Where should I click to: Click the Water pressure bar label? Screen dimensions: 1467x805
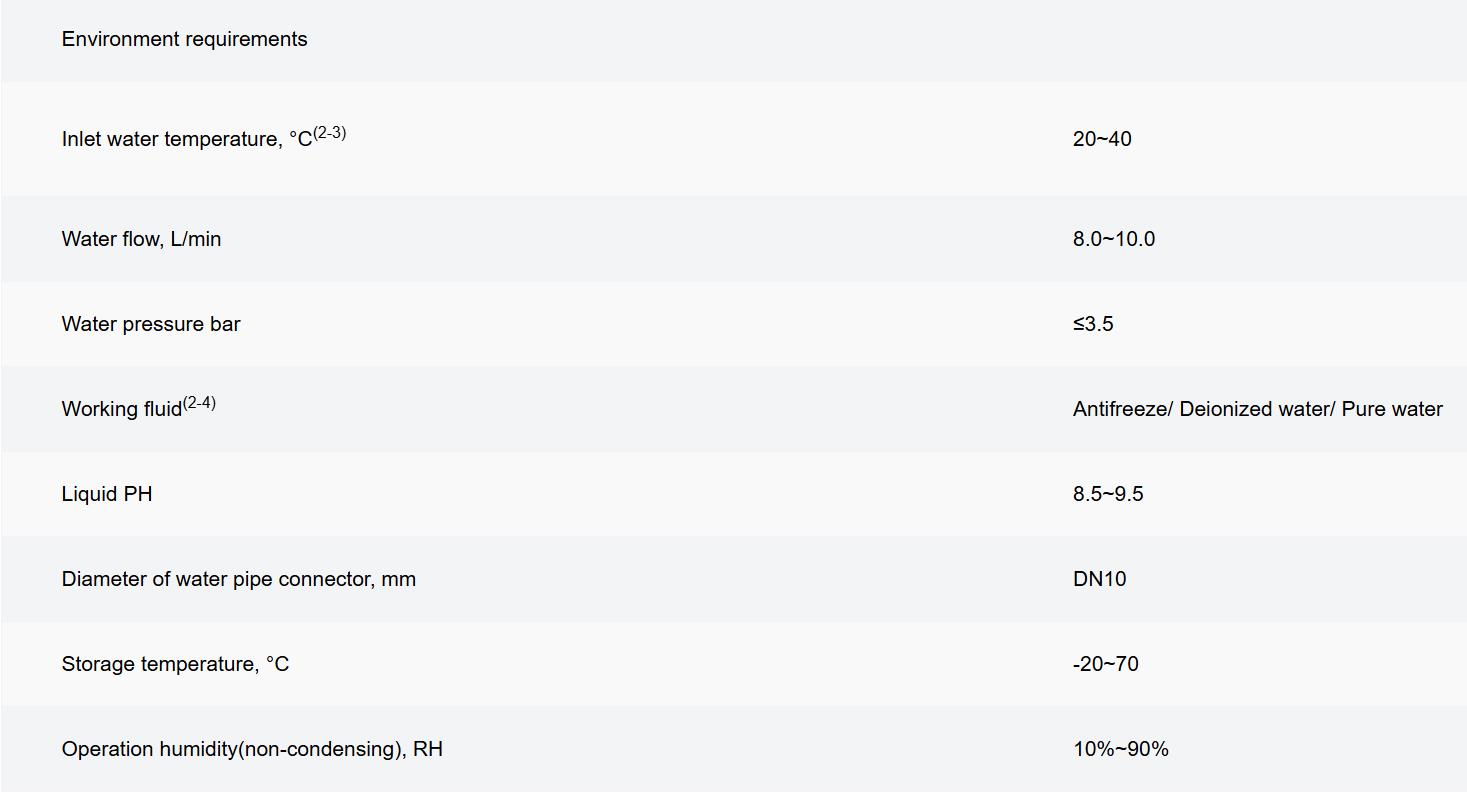150,324
